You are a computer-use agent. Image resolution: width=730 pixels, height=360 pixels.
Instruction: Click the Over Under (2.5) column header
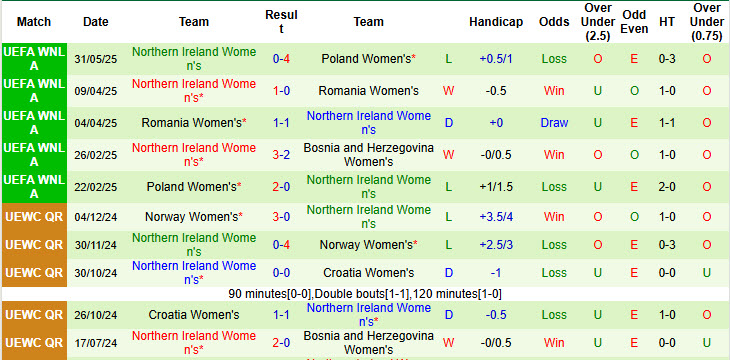pyautogui.click(x=598, y=22)
